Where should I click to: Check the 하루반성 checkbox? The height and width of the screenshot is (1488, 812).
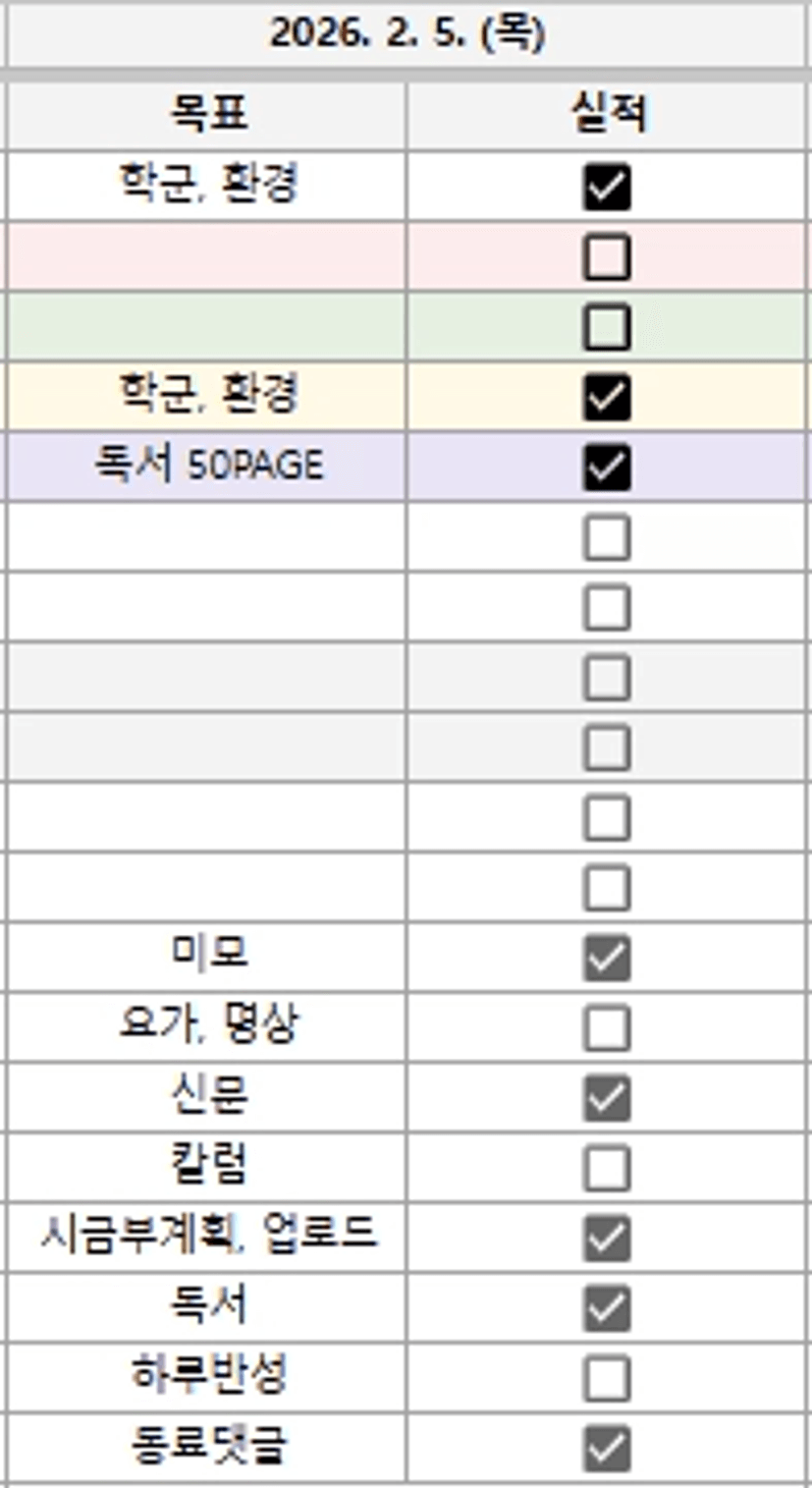click(606, 1379)
